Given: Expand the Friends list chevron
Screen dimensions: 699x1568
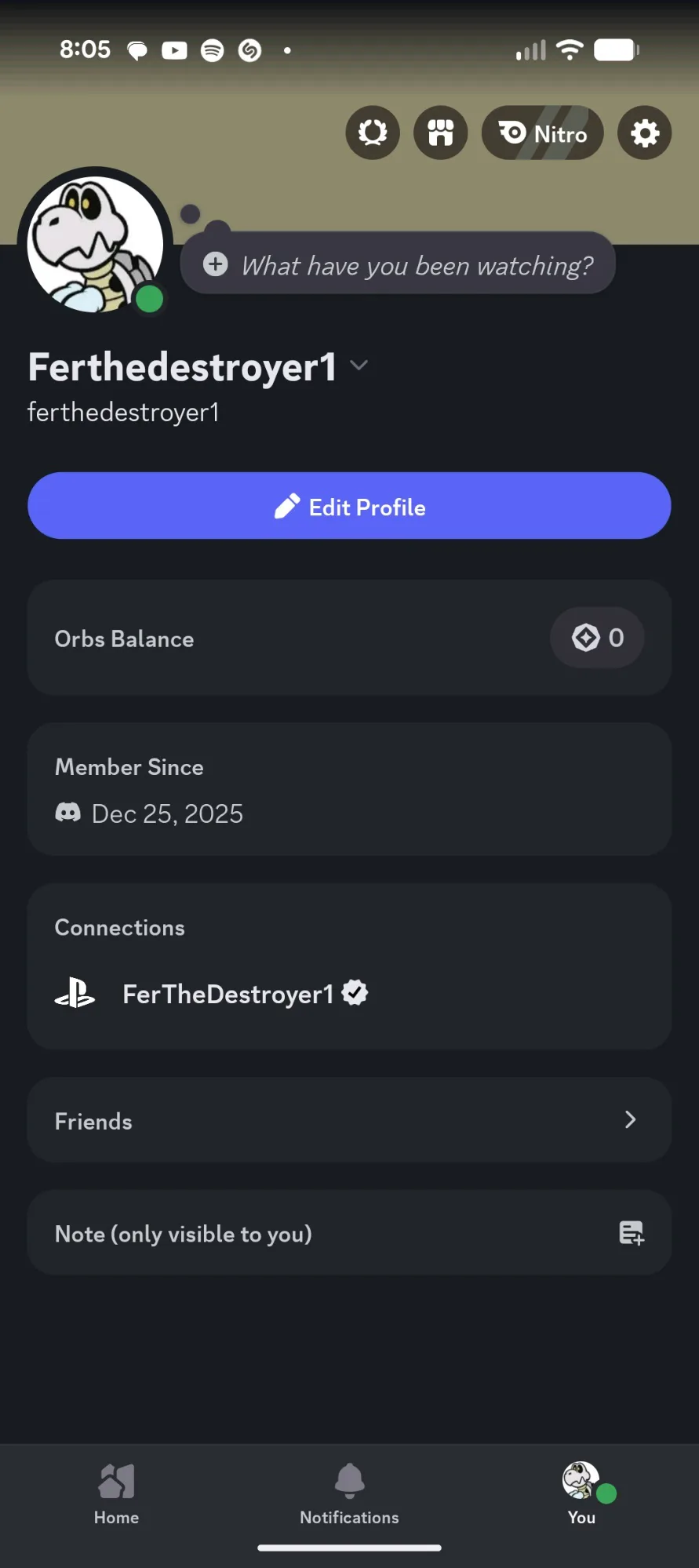Looking at the screenshot, I should click(630, 1119).
